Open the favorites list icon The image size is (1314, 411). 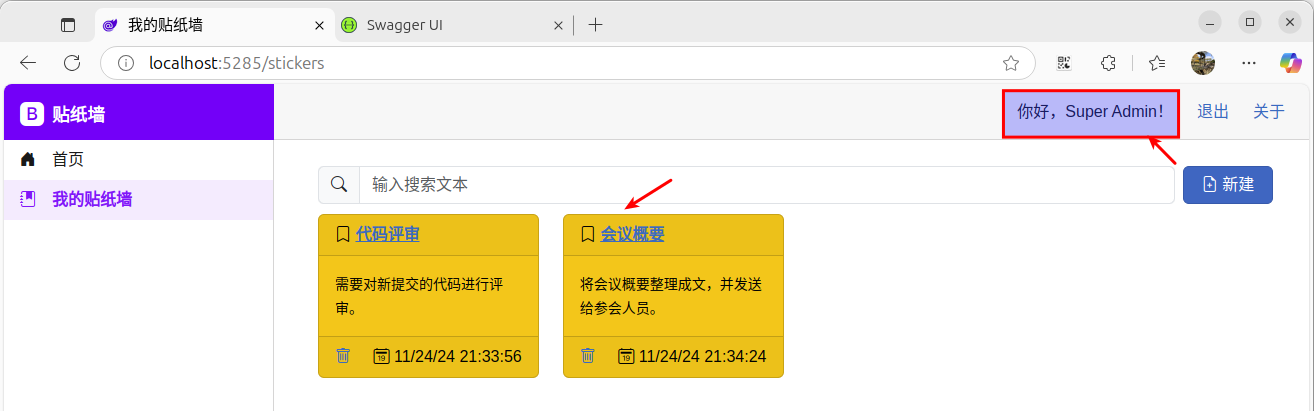pyautogui.click(x=1157, y=63)
